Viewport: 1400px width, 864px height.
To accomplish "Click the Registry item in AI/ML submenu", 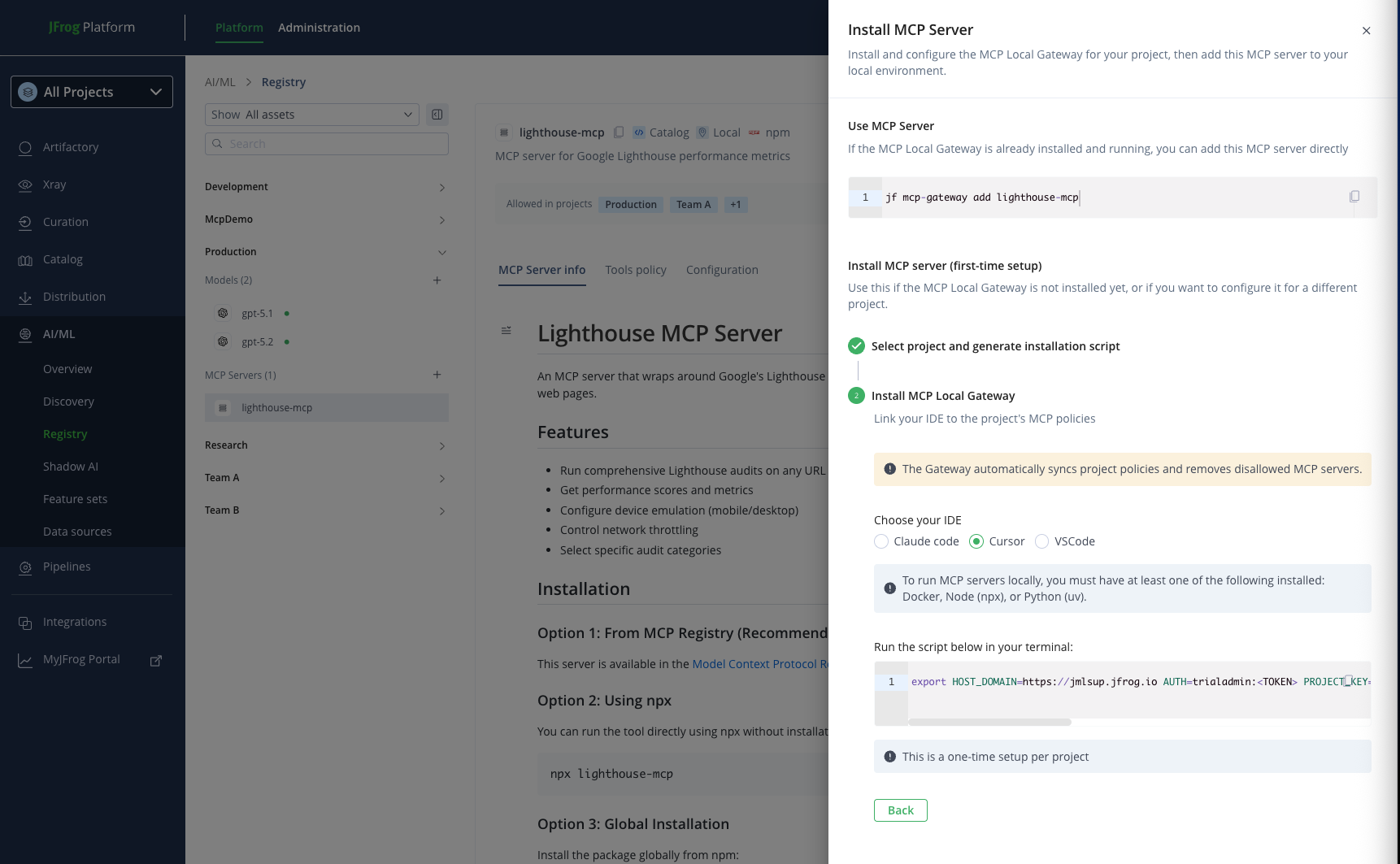I will tap(65, 434).
